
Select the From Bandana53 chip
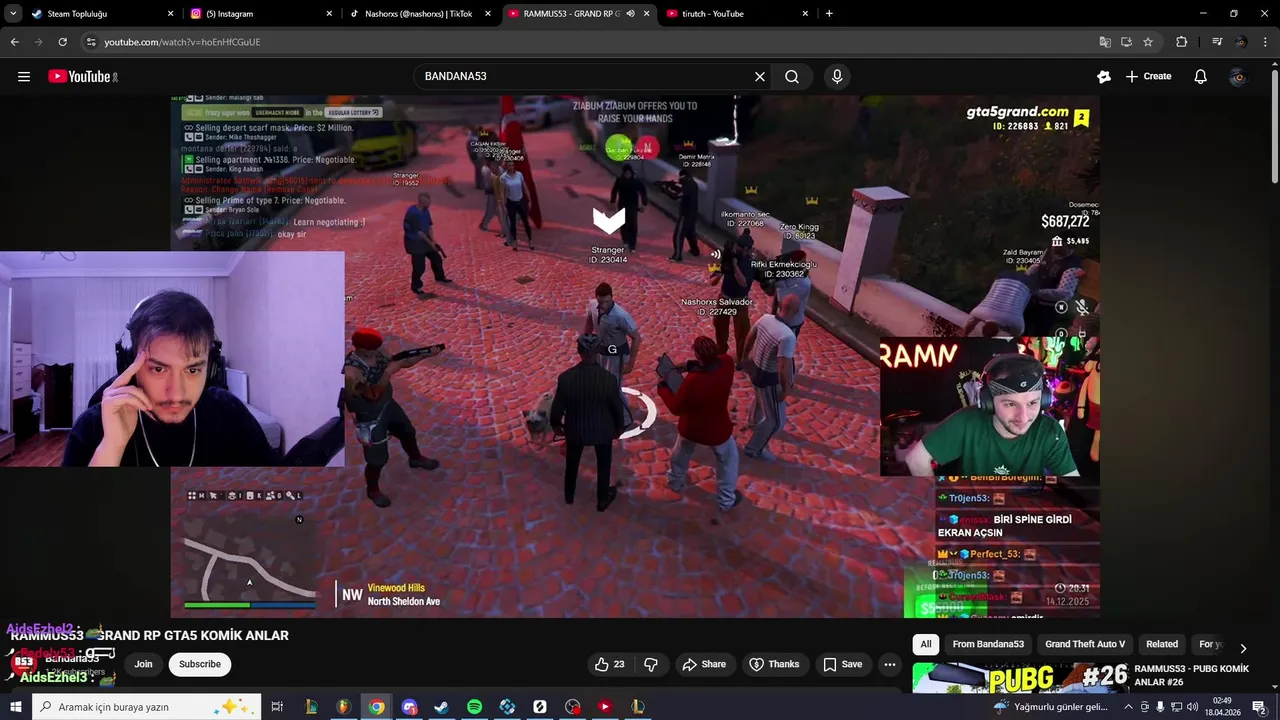click(988, 644)
